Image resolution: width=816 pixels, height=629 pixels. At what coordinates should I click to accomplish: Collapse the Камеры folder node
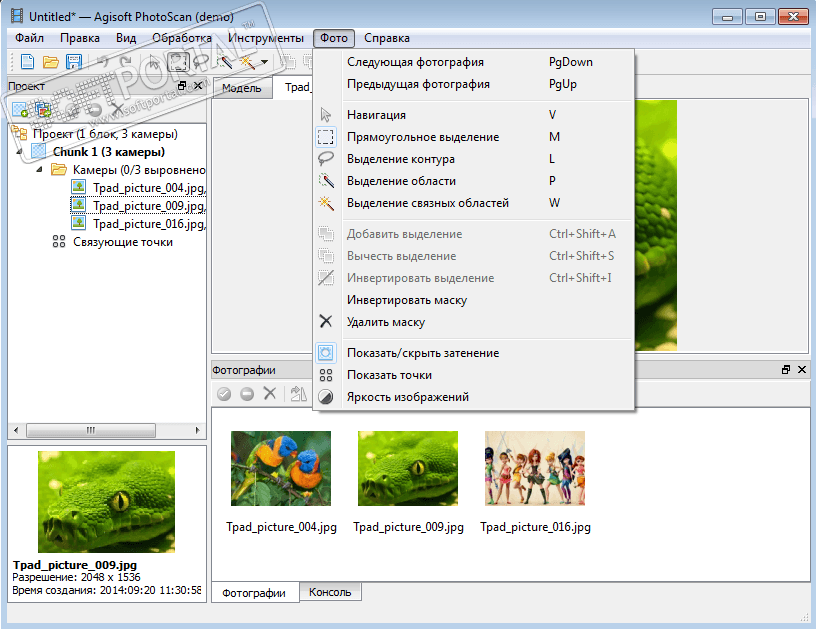click(x=39, y=170)
